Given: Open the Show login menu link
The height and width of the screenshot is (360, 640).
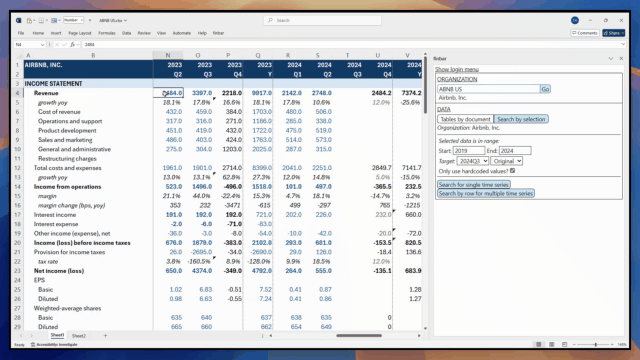Looking at the screenshot, I should tap(457, 69).
